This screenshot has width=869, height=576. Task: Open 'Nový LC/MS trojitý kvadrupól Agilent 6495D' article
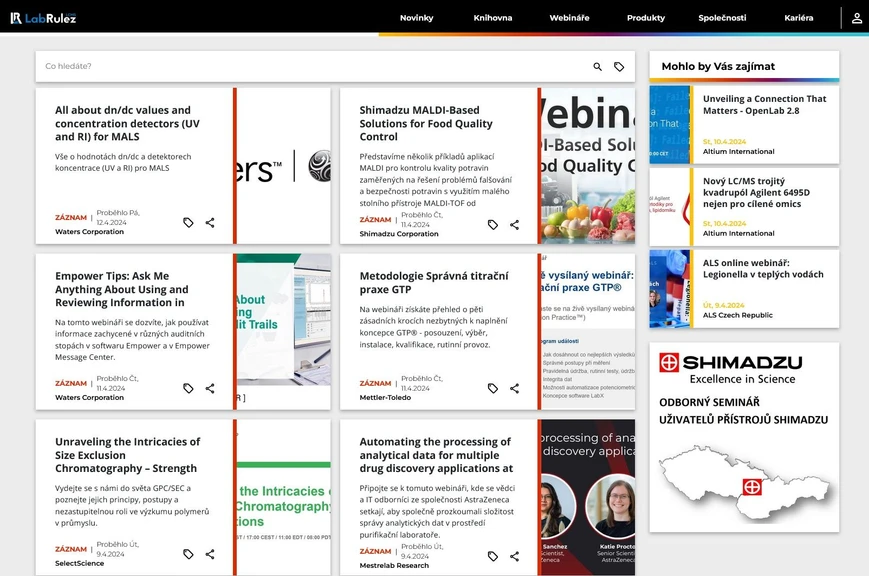[x=756, y=192]
